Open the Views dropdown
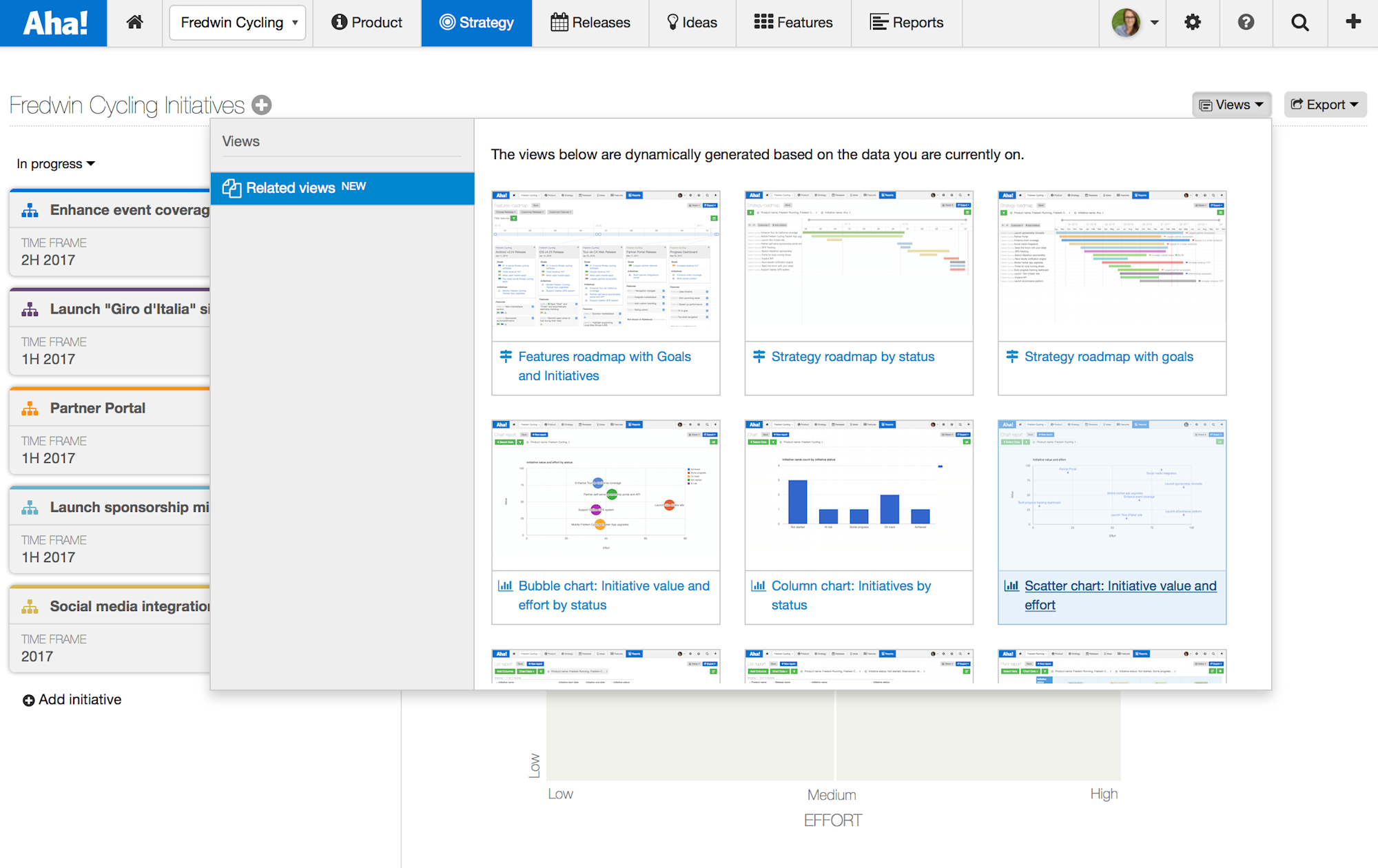The image size is (1378, 868). click(1231, 104)
